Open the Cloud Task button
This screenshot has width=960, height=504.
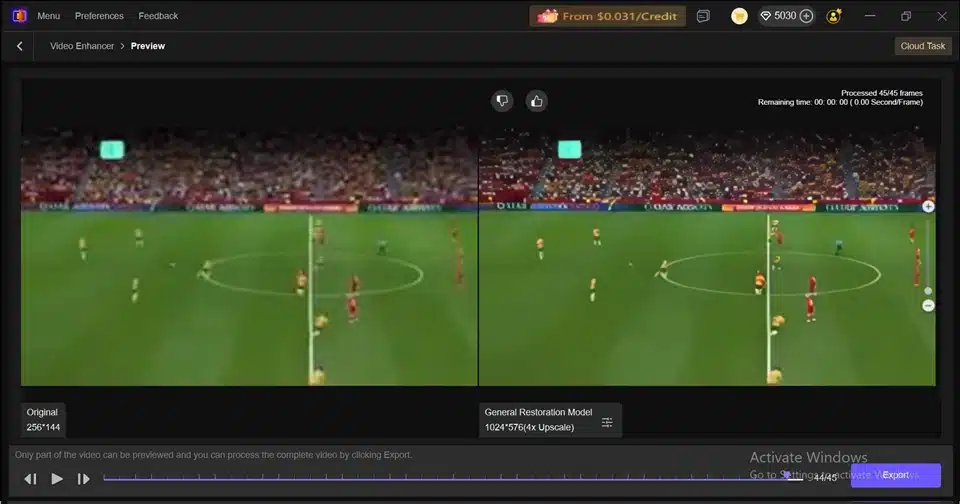pyautogui.click(x=923, y=46)
